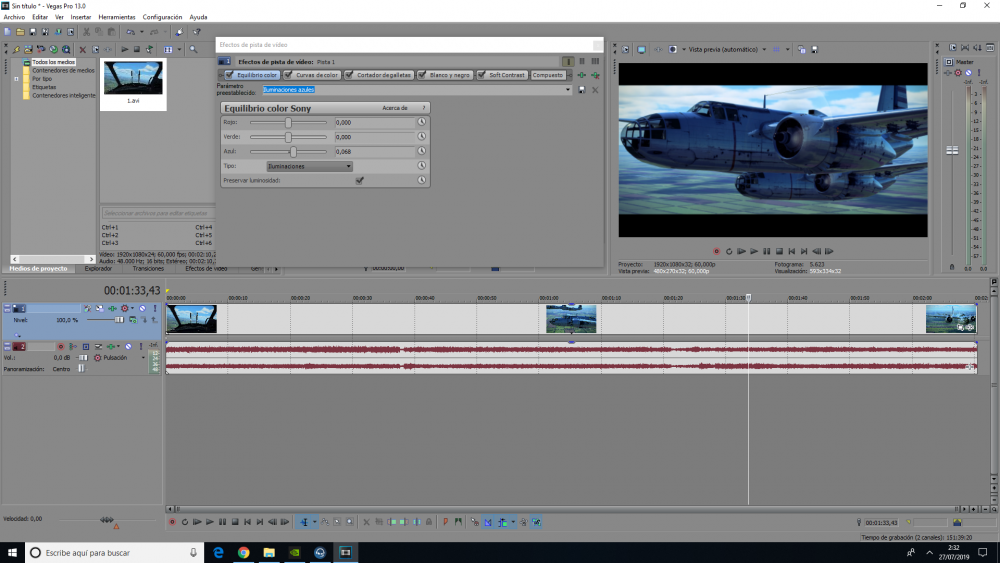
Task: Mute audio track 2
Action: point(128,347)
